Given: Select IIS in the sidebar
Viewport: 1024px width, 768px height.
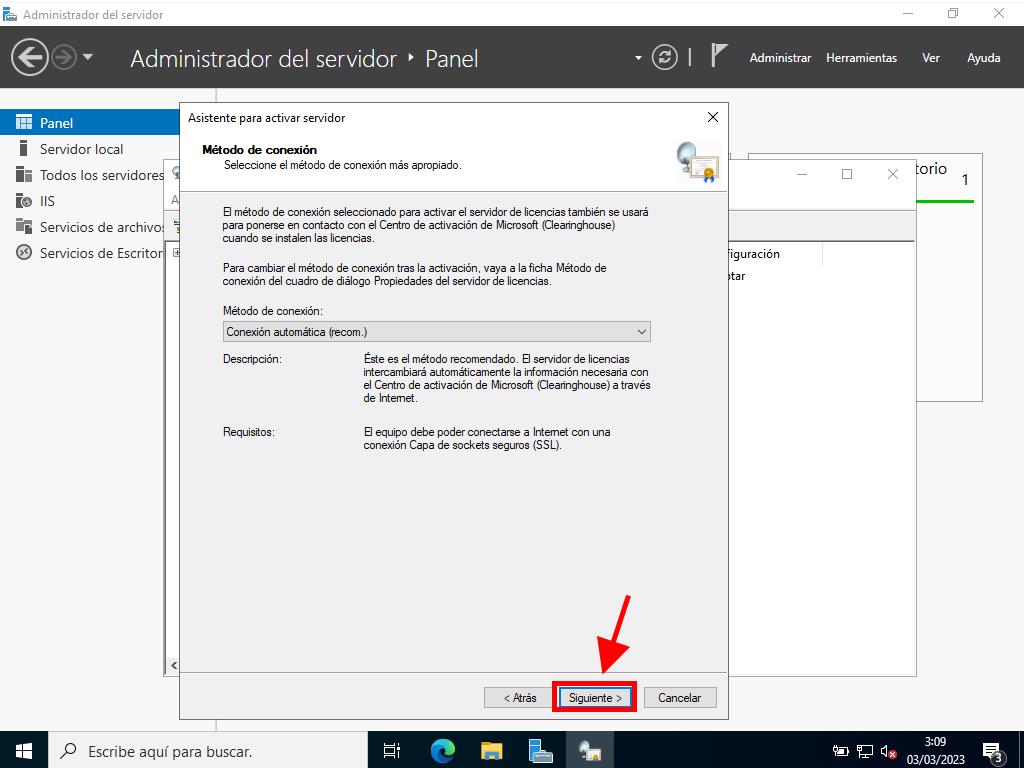Looking at the screenshot, I should [47, 201].
